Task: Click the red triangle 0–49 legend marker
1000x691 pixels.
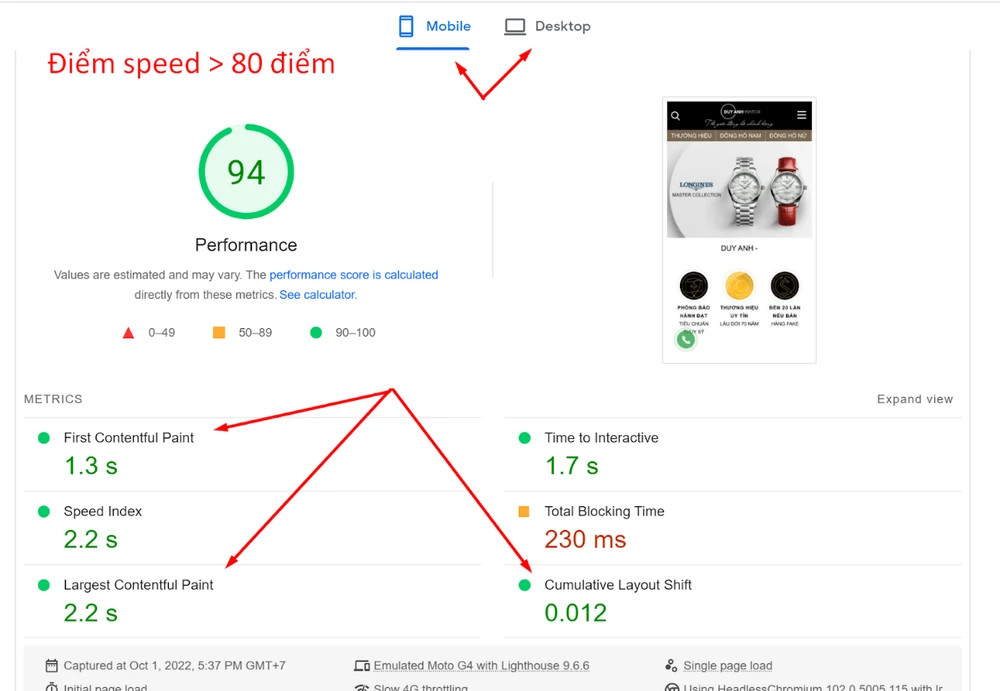Action: point(128,333)
